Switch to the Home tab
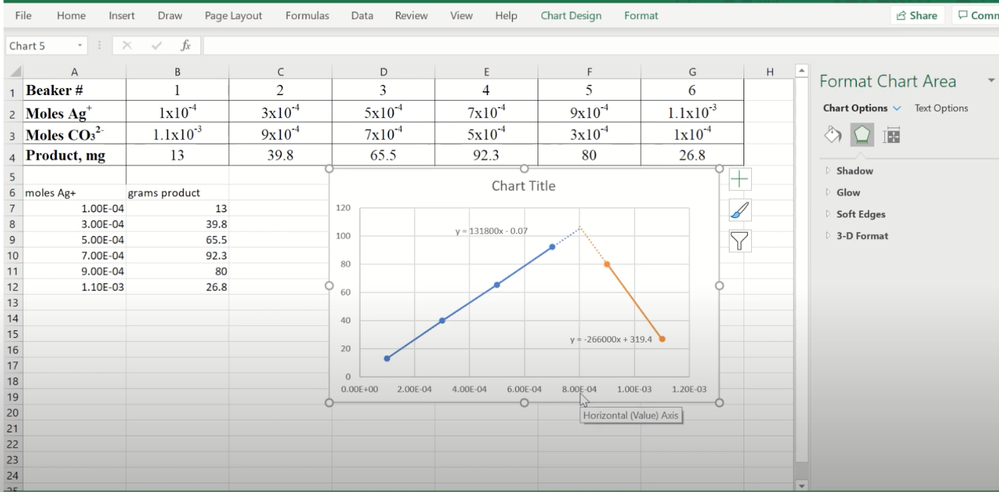Image resolution: width=999 pixels, height=492 pixels. [71, 16]
